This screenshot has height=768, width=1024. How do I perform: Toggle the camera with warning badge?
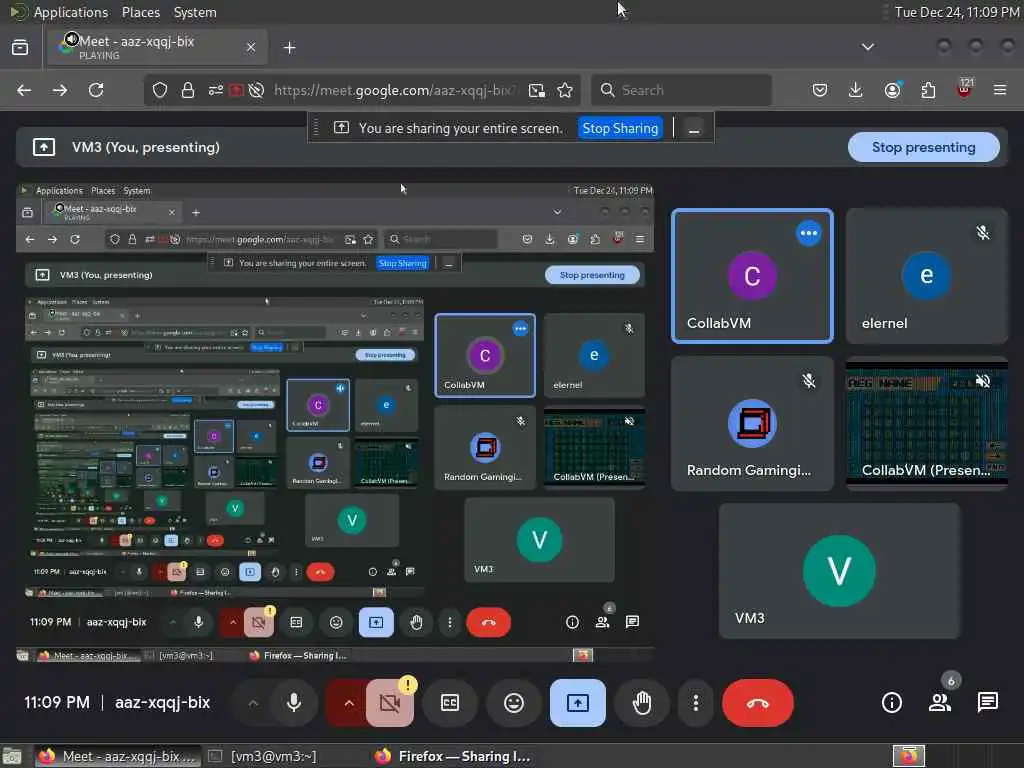(x=390, y=703)
